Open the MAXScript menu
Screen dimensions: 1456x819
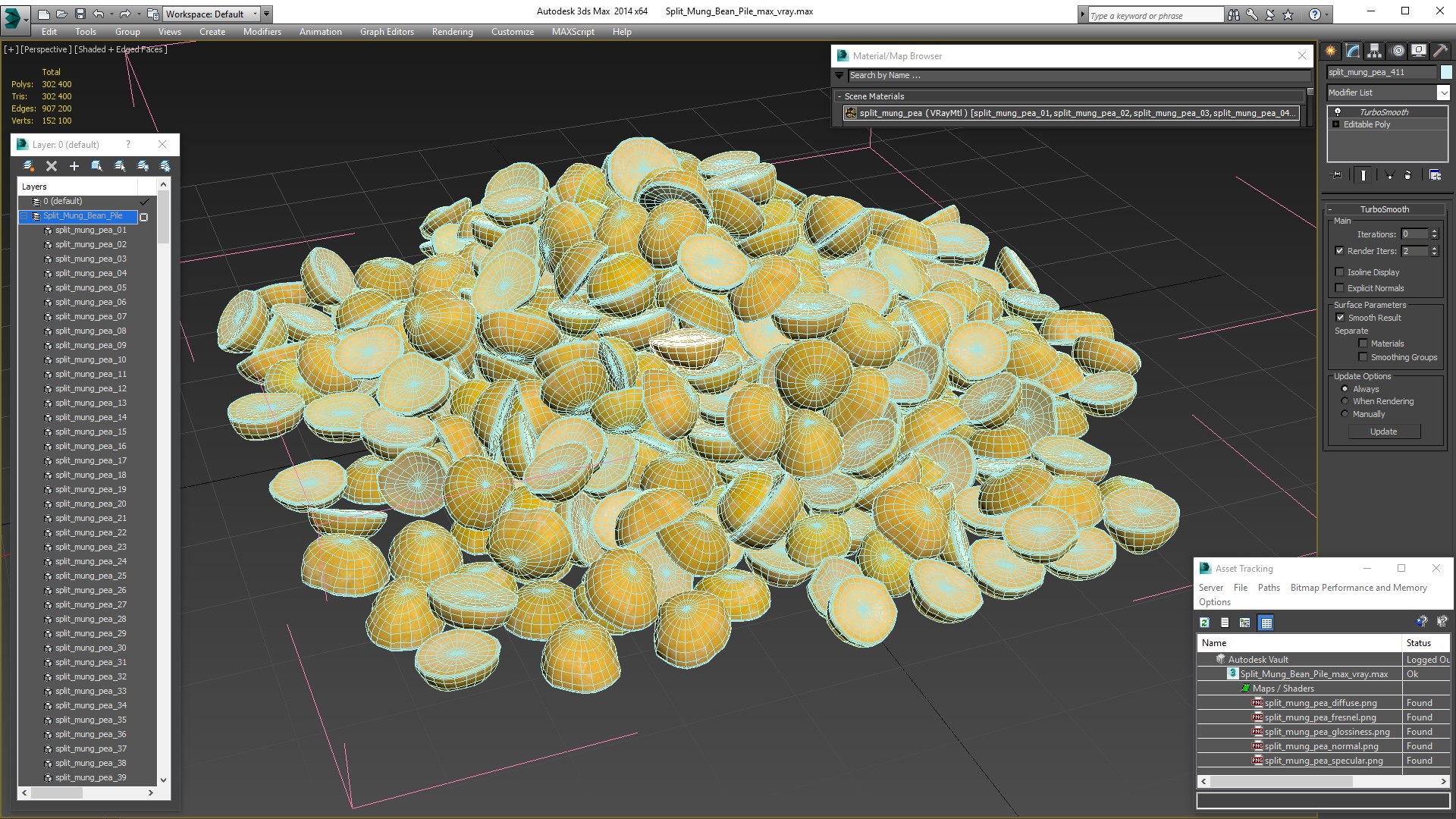tap(573, 32)
